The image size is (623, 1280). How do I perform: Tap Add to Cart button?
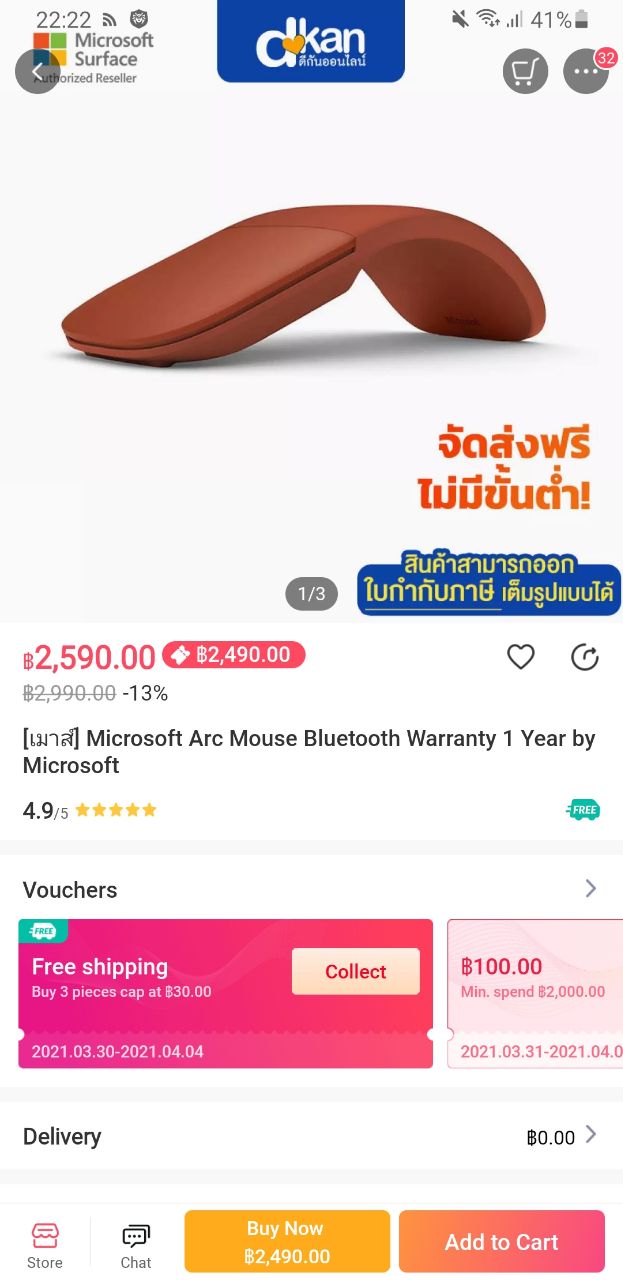click(x=502, y=1241)
